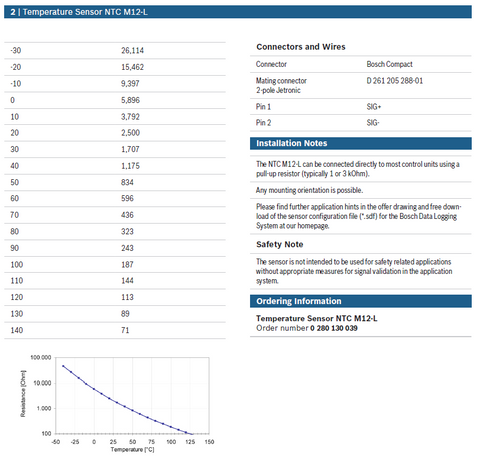Click the safety related applications paragraph
This screenshot has width=480, height=465.
pyautogui.click(x=354, y=271)
